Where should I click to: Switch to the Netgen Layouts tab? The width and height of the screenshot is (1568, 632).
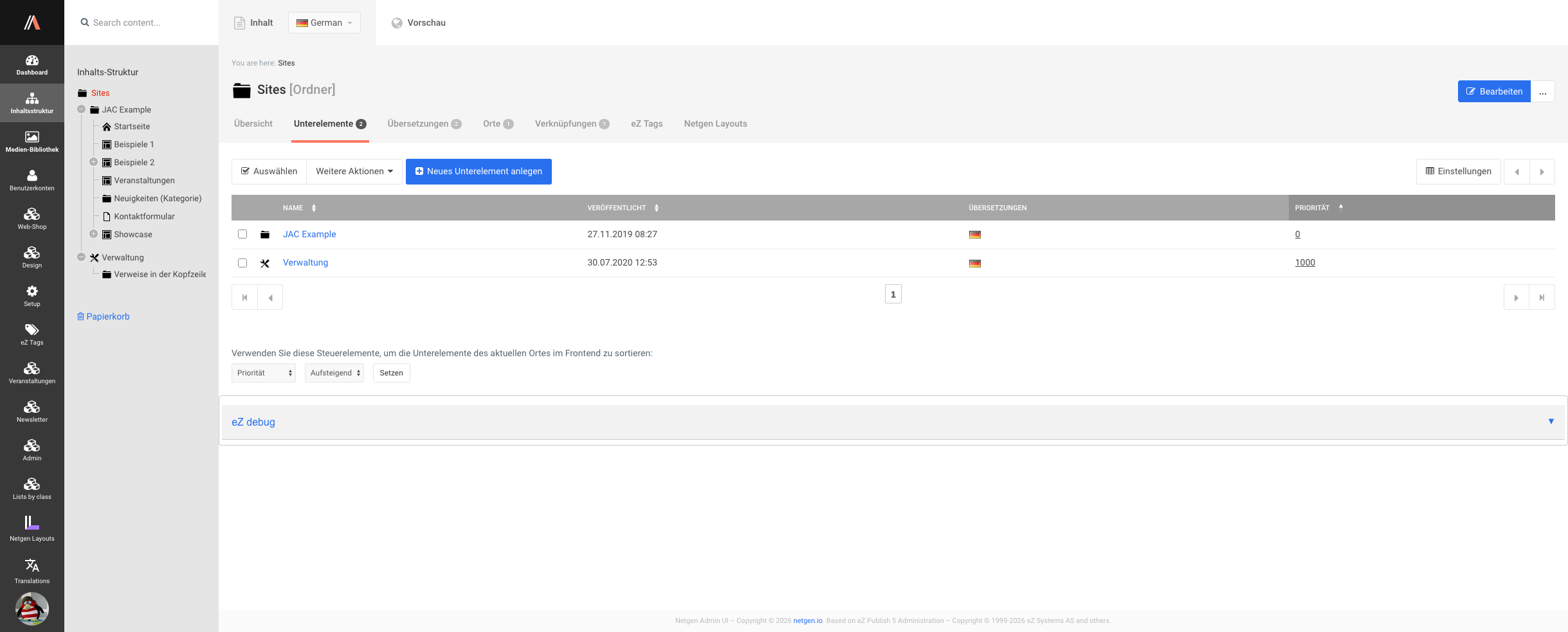point(715,123)
